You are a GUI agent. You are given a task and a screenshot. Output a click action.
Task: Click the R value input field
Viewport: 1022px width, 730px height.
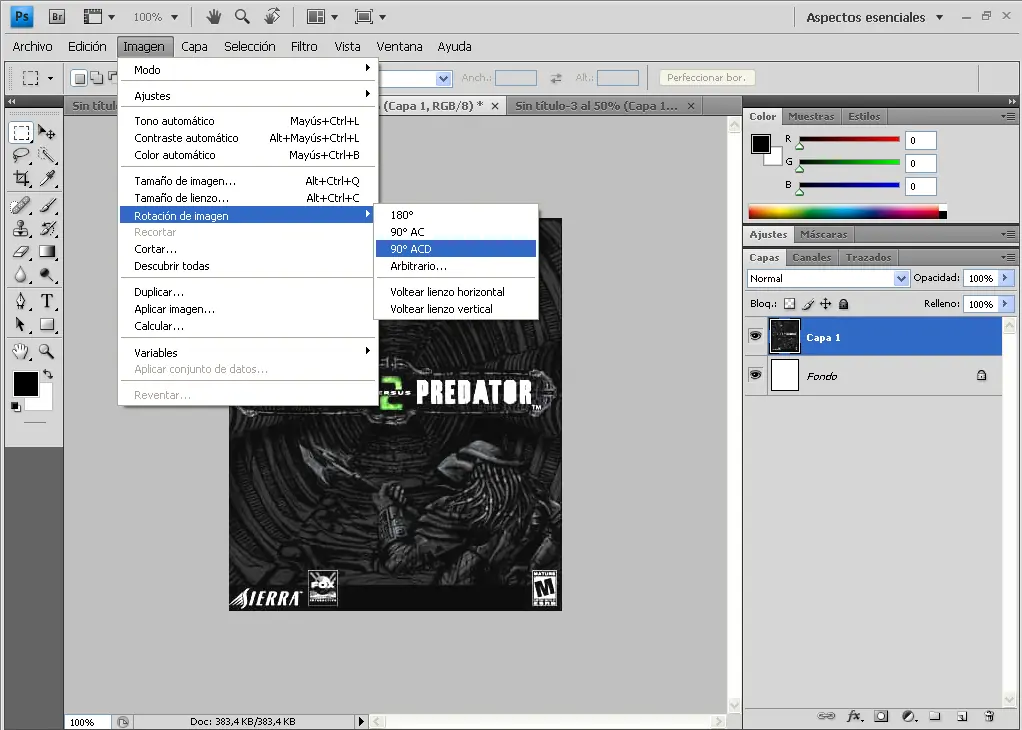pos(920,140)
